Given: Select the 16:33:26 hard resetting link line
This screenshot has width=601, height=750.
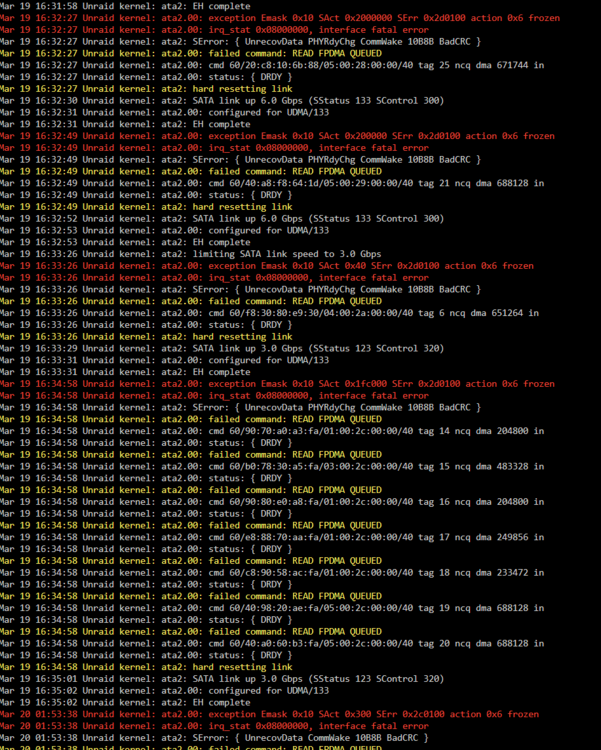Looking at the screenshot, I should 146,337.
